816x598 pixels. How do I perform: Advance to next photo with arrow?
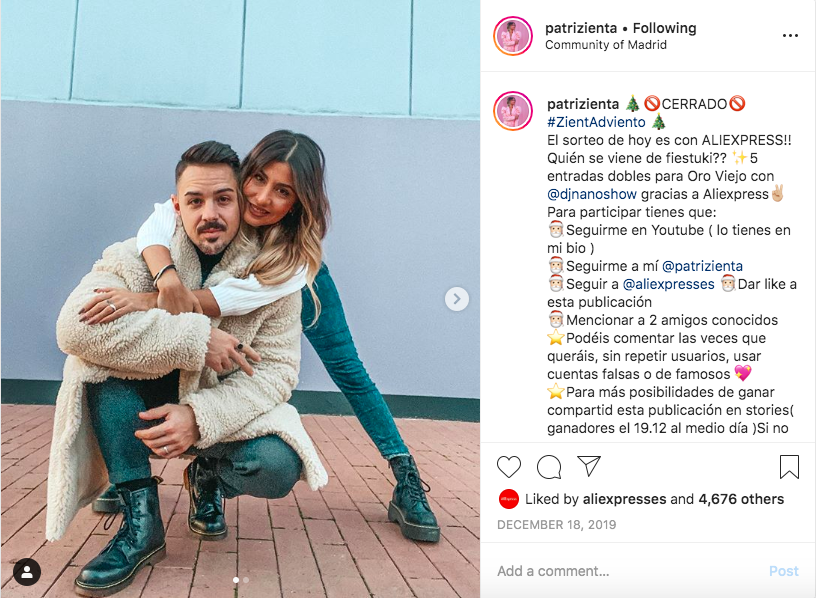pyautogui.click(x=456, y=299)
